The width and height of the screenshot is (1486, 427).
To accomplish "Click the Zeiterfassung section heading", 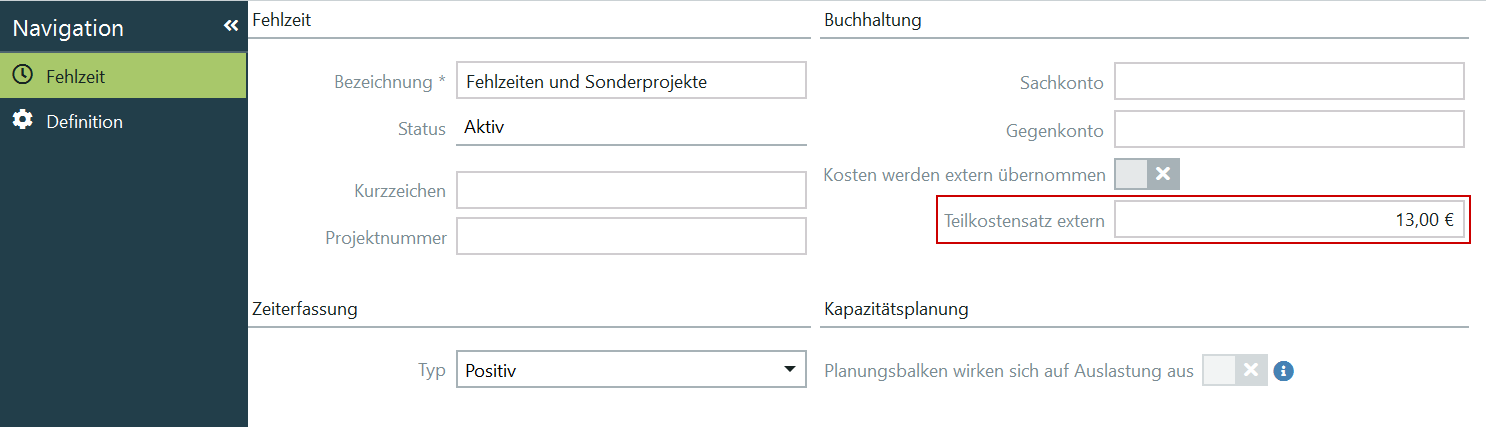I will tap(305, 309).
